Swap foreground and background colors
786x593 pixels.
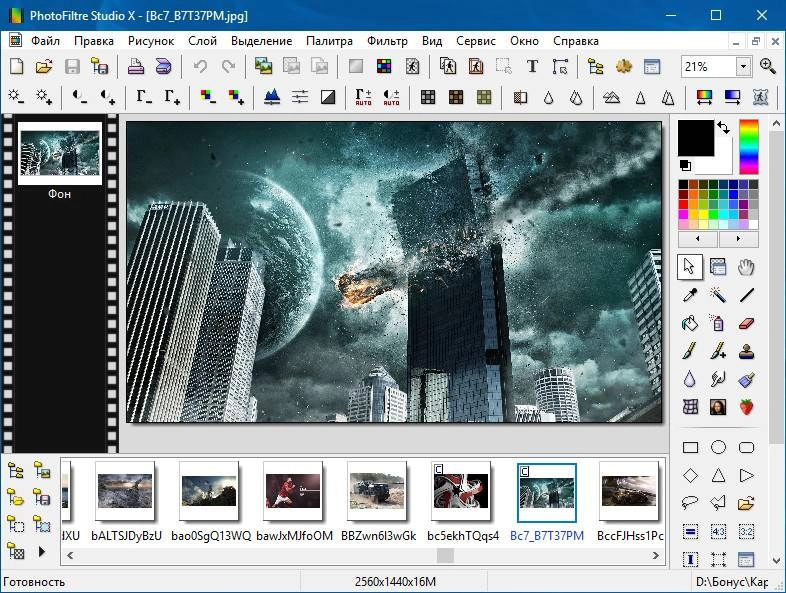pyautogui.click(x=723, y=128)
